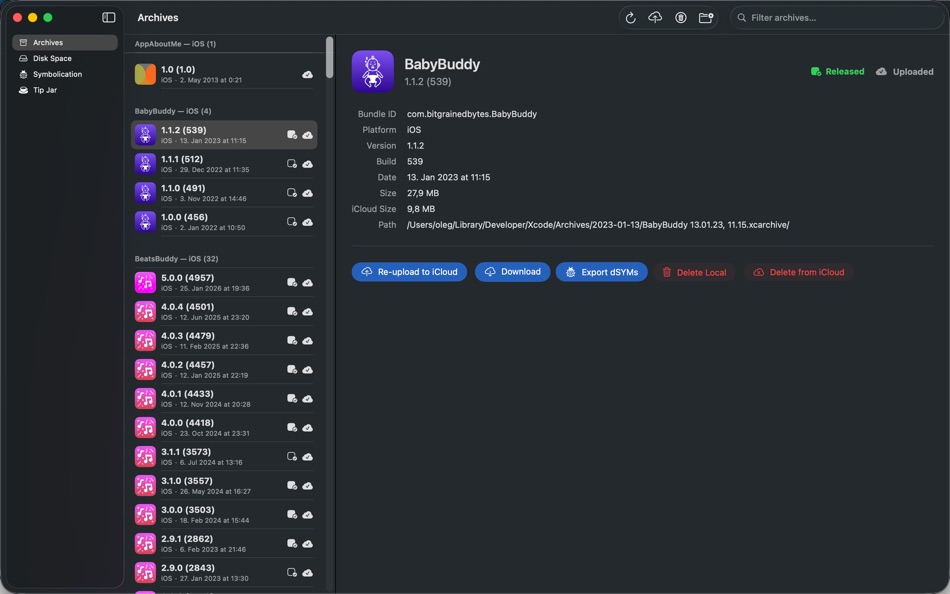Select the BeatsBuddy 4.0.4 (4501) archive
This screenshot has height=594, width=950.
tap(224, 312)
